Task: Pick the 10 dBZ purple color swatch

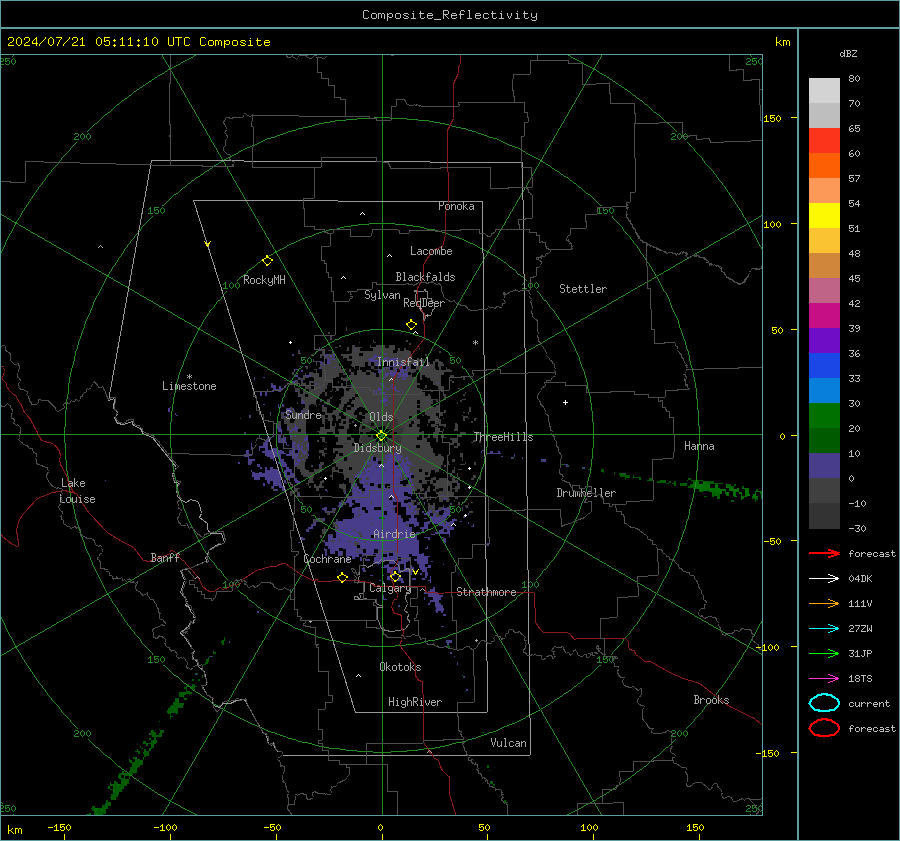Action: 824,465
